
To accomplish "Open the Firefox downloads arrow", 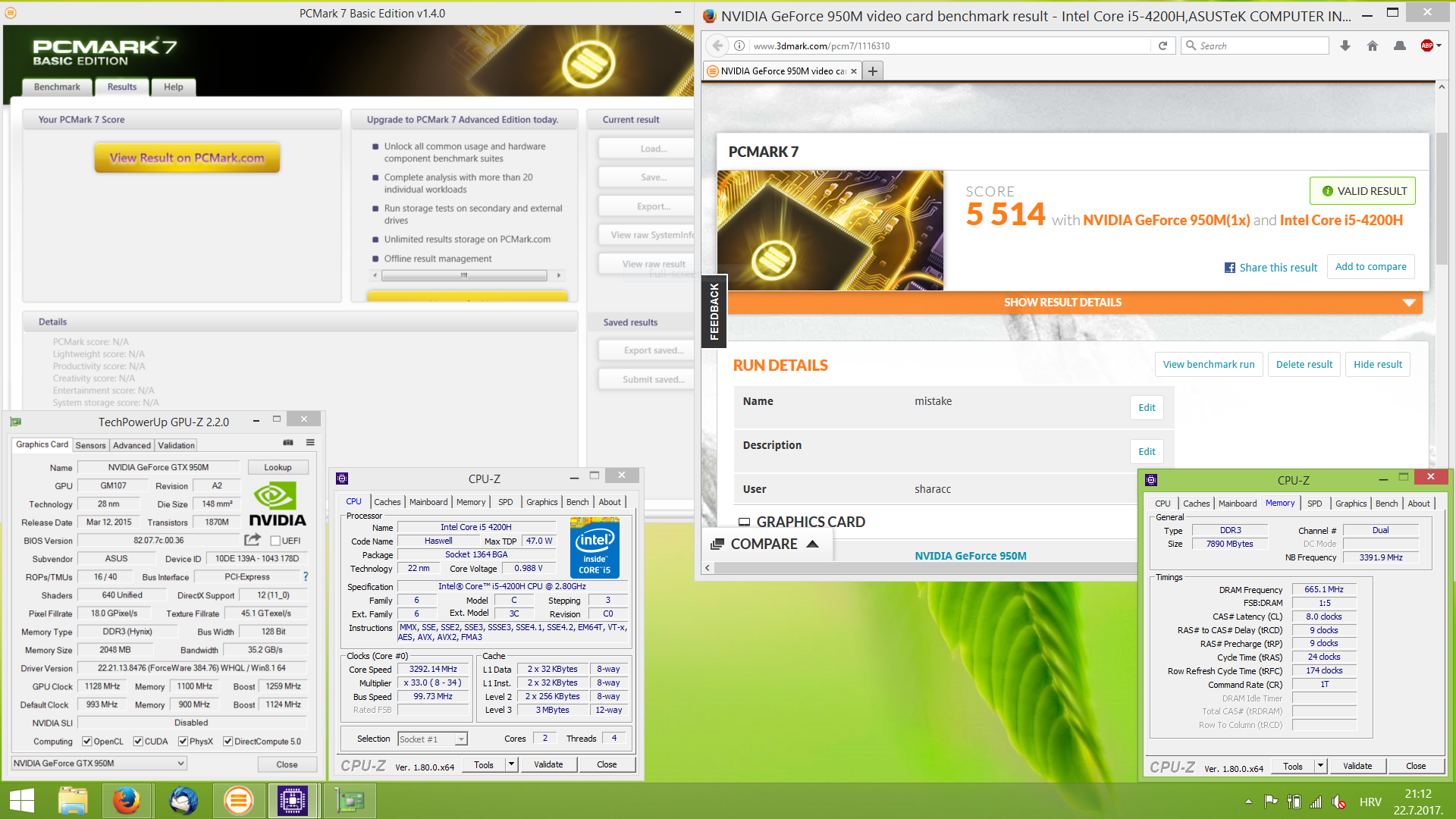I will pos(1345,45).
